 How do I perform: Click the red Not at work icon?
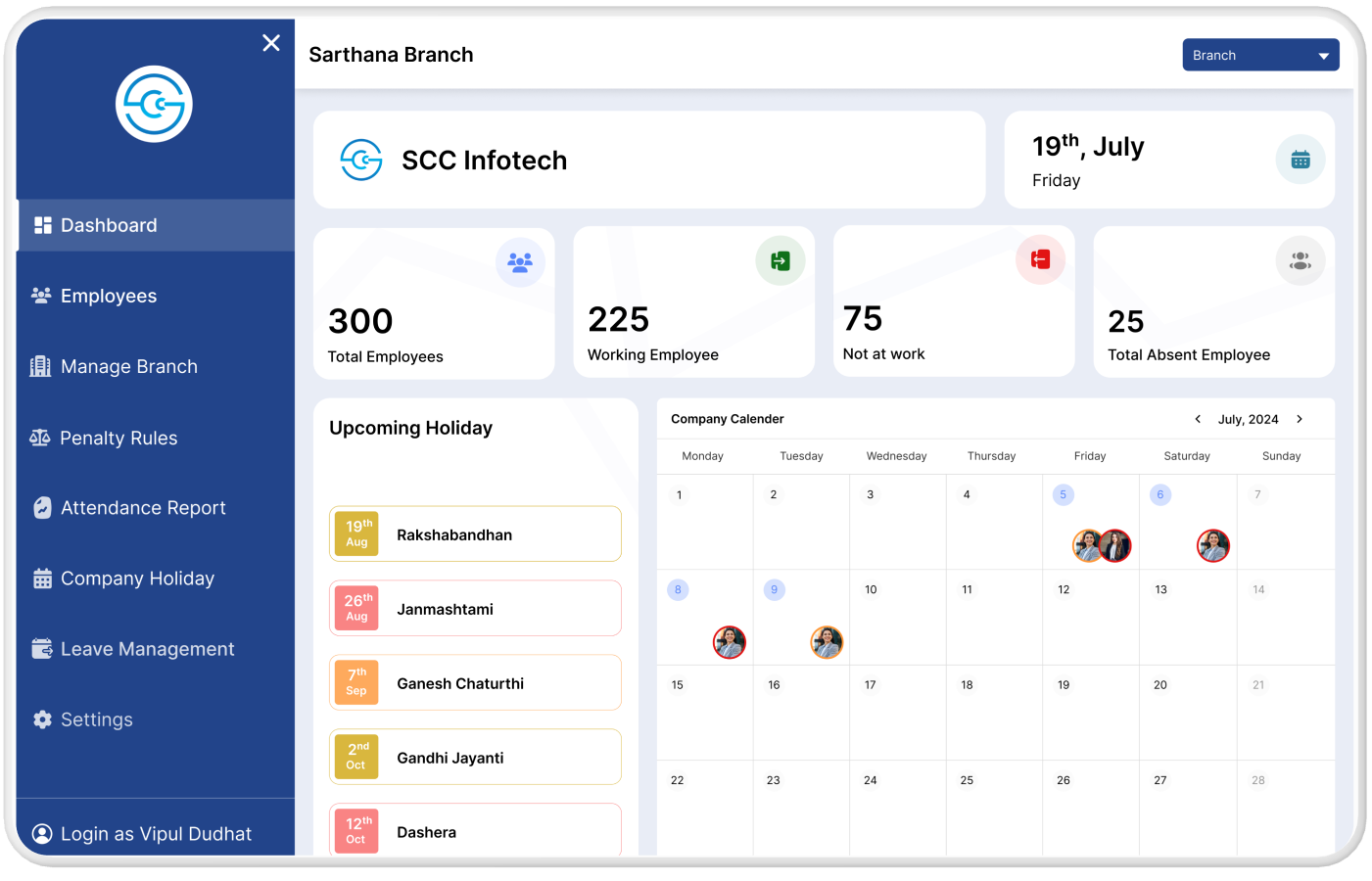click(x=1040, y=259)
